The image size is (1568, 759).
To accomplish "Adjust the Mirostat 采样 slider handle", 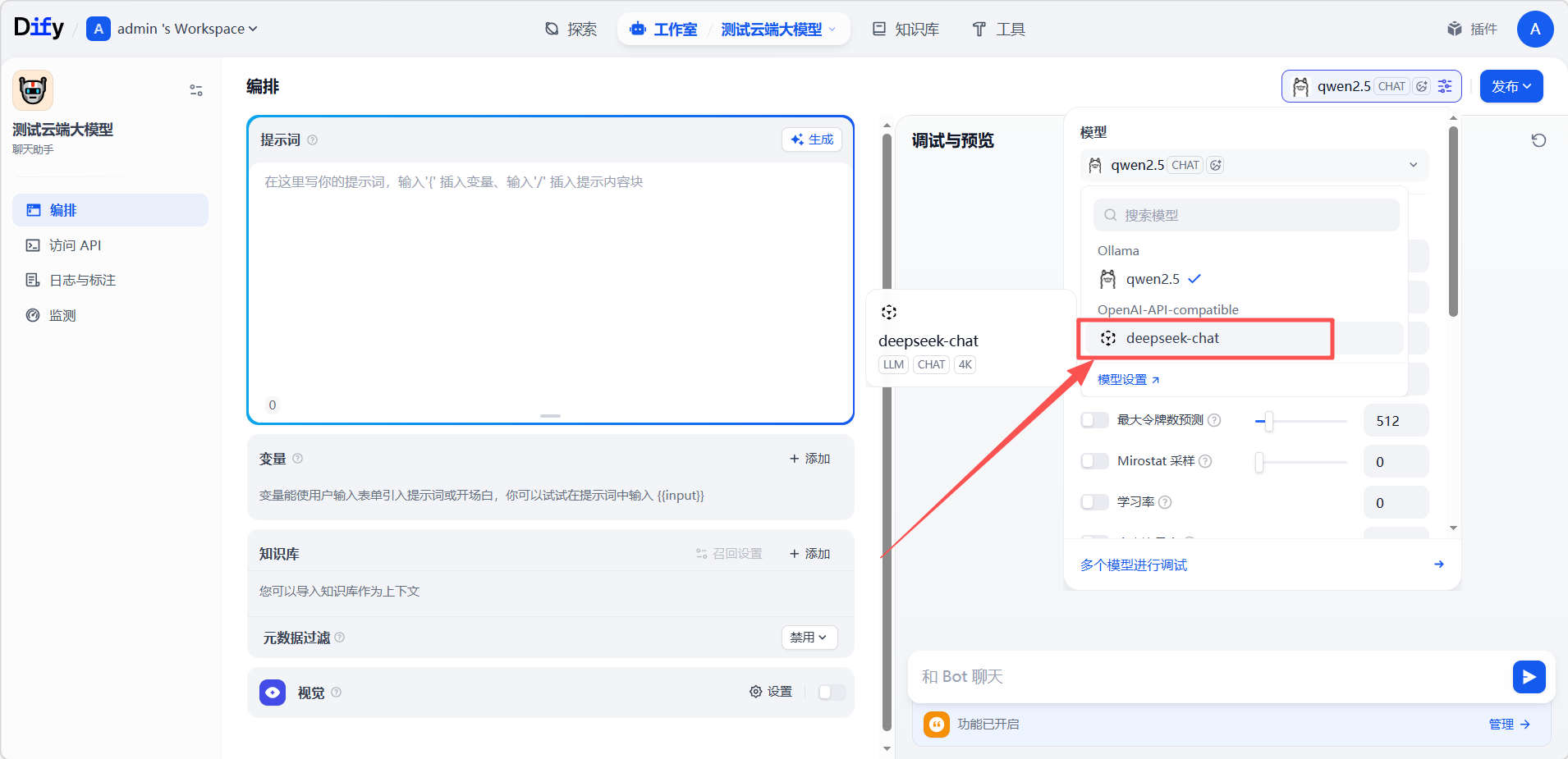I will 1259,462.
